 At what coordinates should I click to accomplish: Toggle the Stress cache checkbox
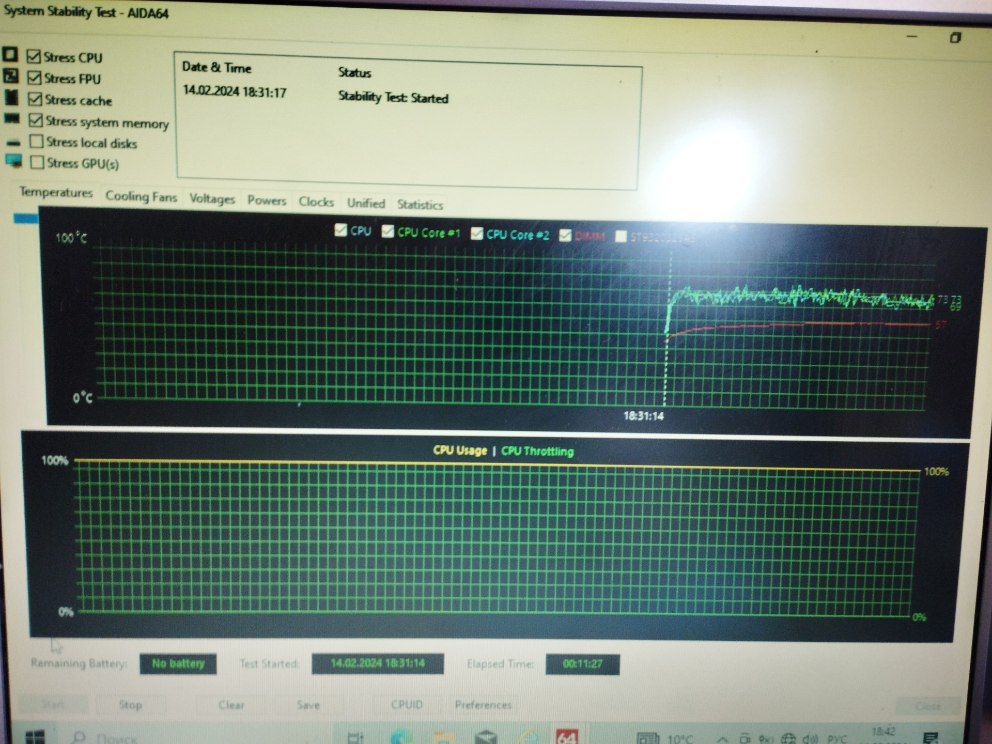pos(35,99)
